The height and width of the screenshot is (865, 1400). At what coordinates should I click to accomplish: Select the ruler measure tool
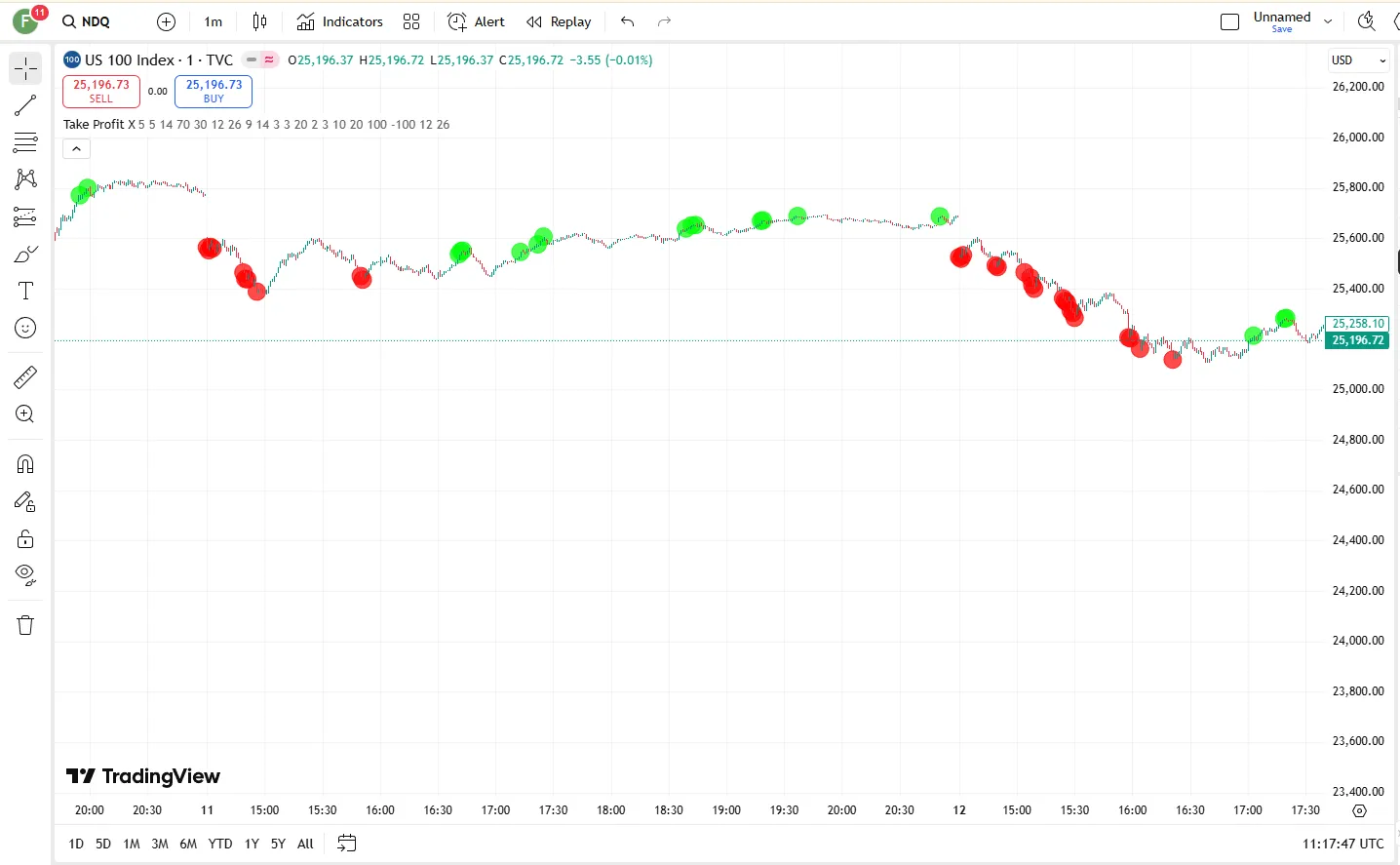[25, 376]
